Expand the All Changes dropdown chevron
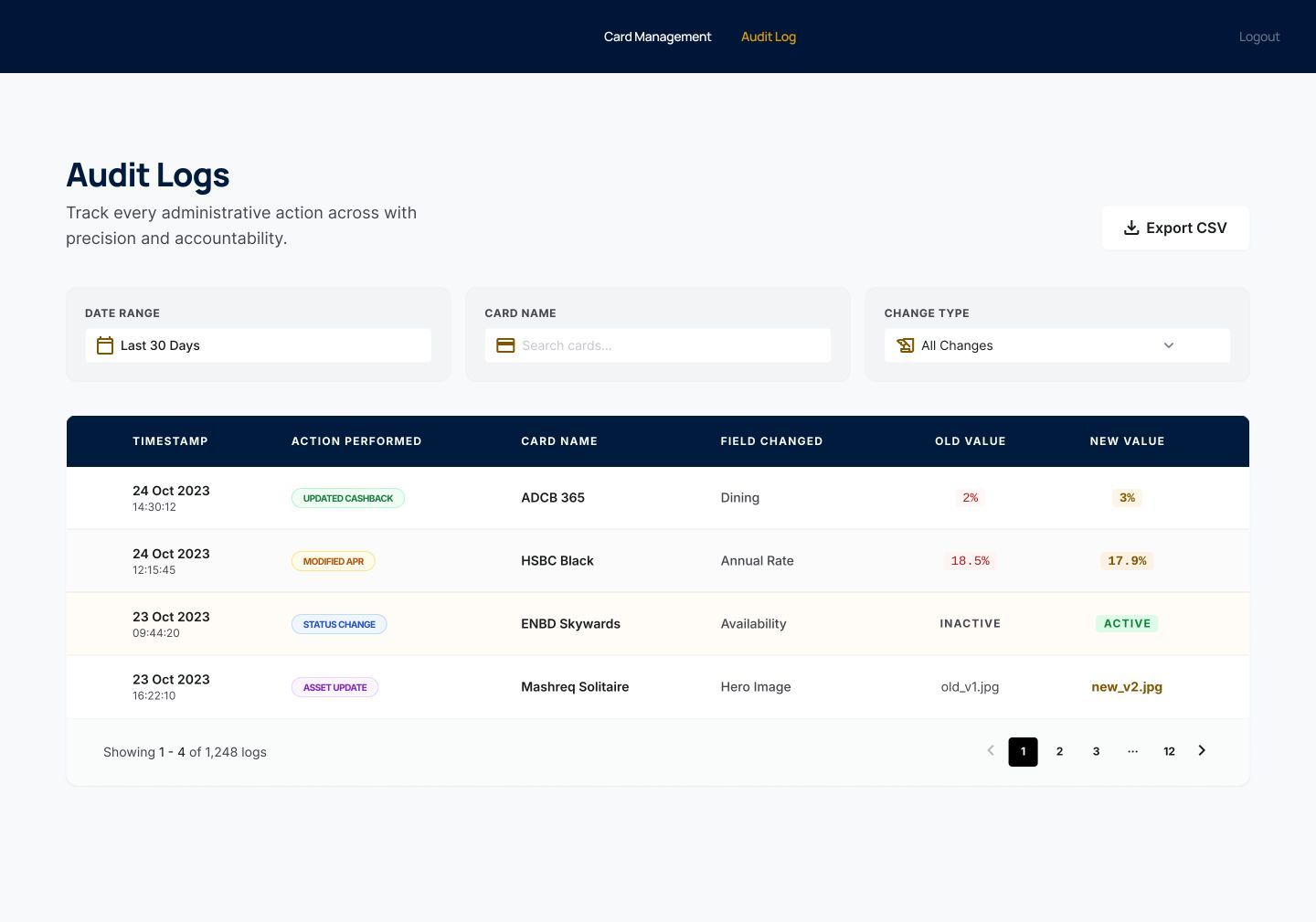 point(1168,345)
